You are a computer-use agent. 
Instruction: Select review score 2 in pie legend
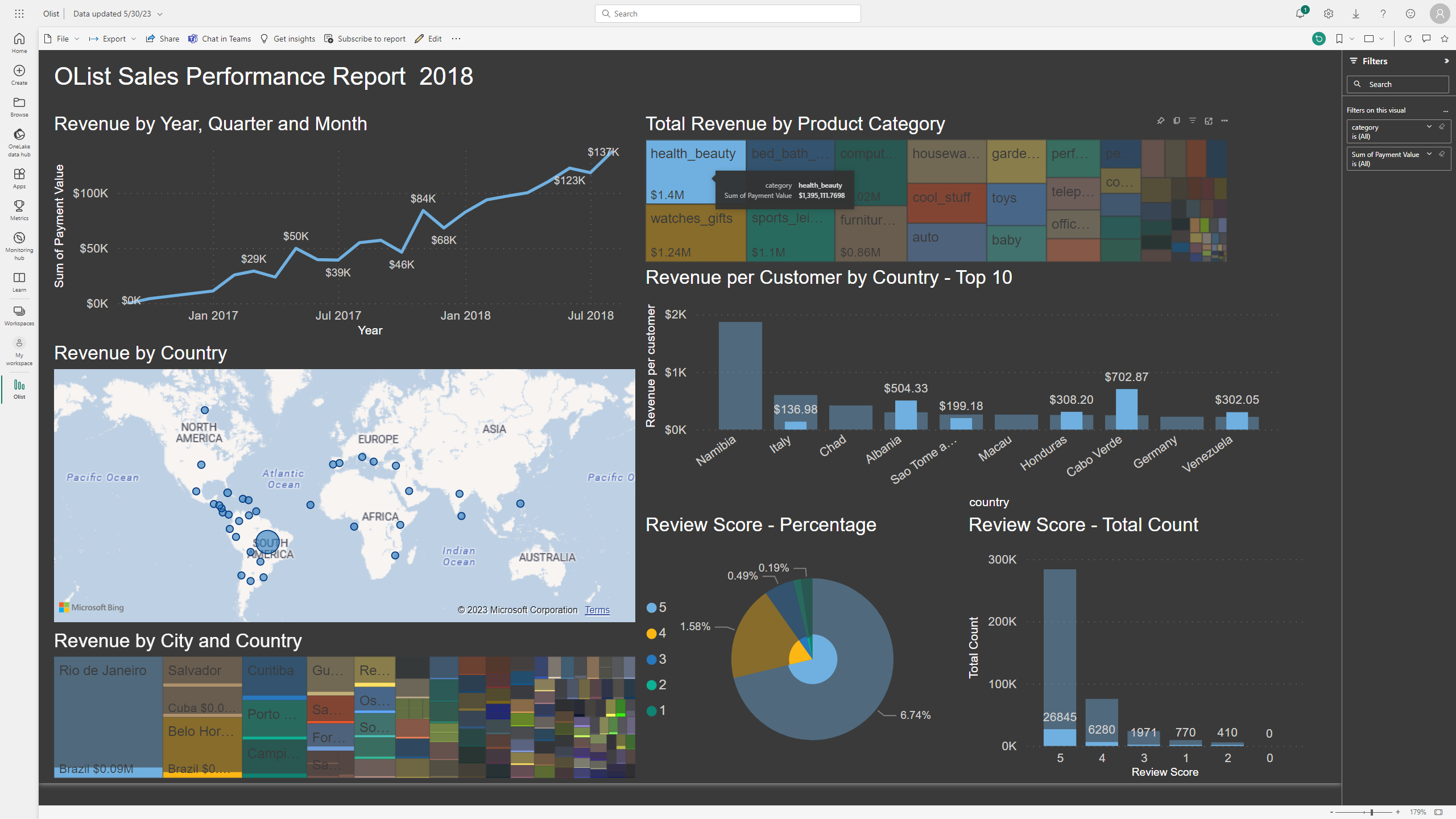tap(657, 685)
